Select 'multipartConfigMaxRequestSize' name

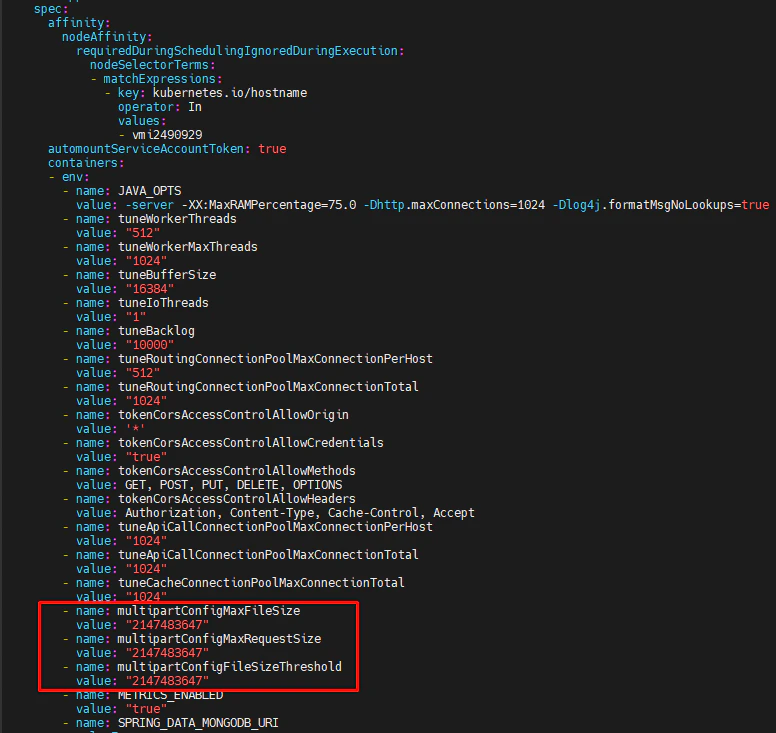(219, 639)
